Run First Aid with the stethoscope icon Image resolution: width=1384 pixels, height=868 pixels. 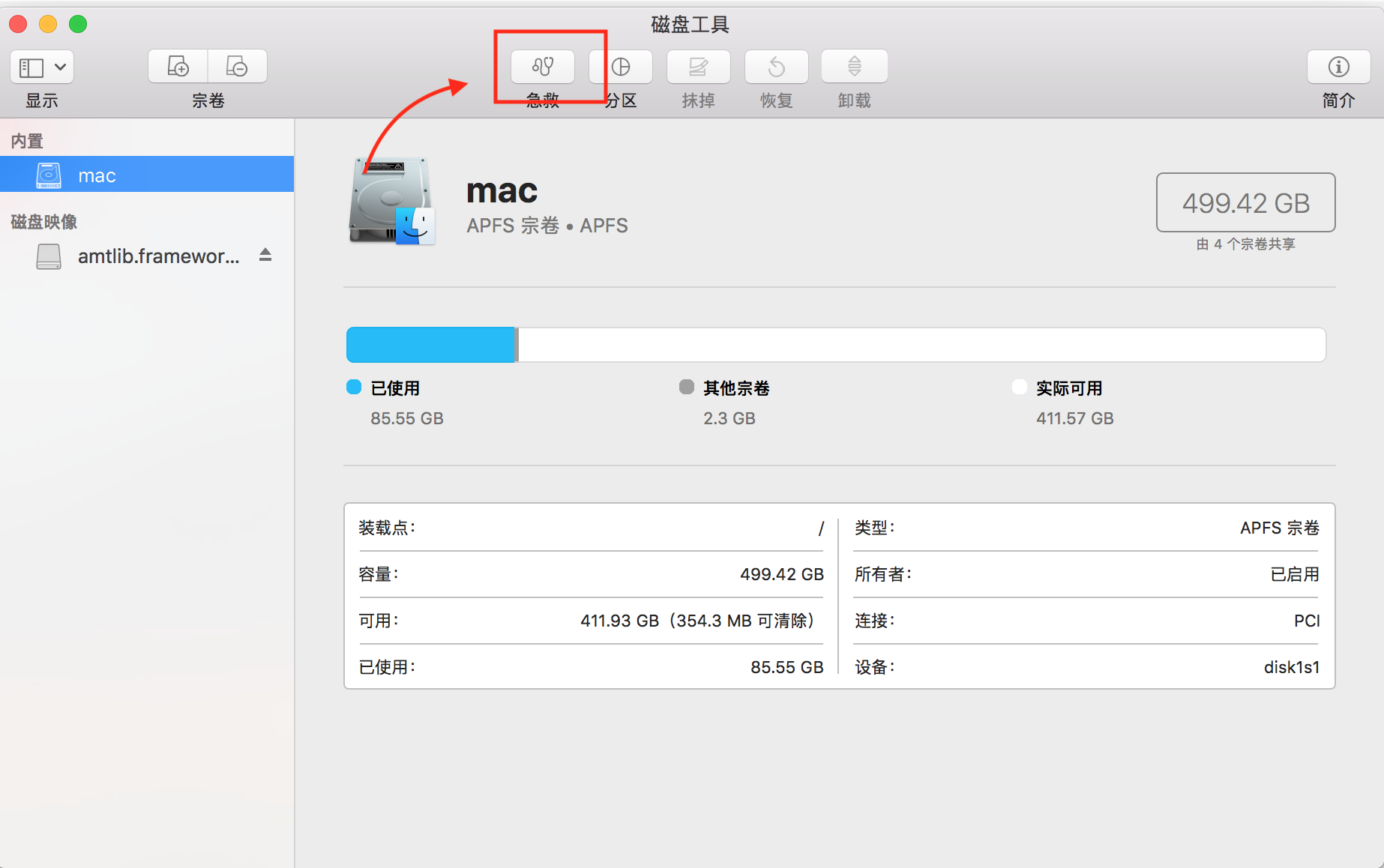point(543,67)
